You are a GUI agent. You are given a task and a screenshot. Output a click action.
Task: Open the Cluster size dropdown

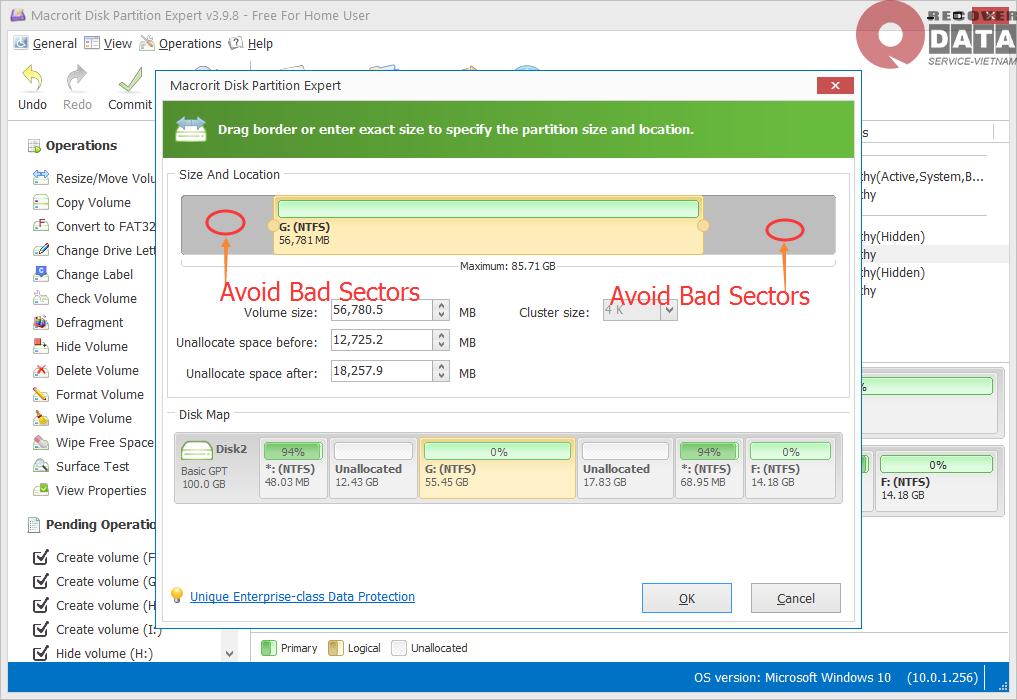tap(669, 311)
